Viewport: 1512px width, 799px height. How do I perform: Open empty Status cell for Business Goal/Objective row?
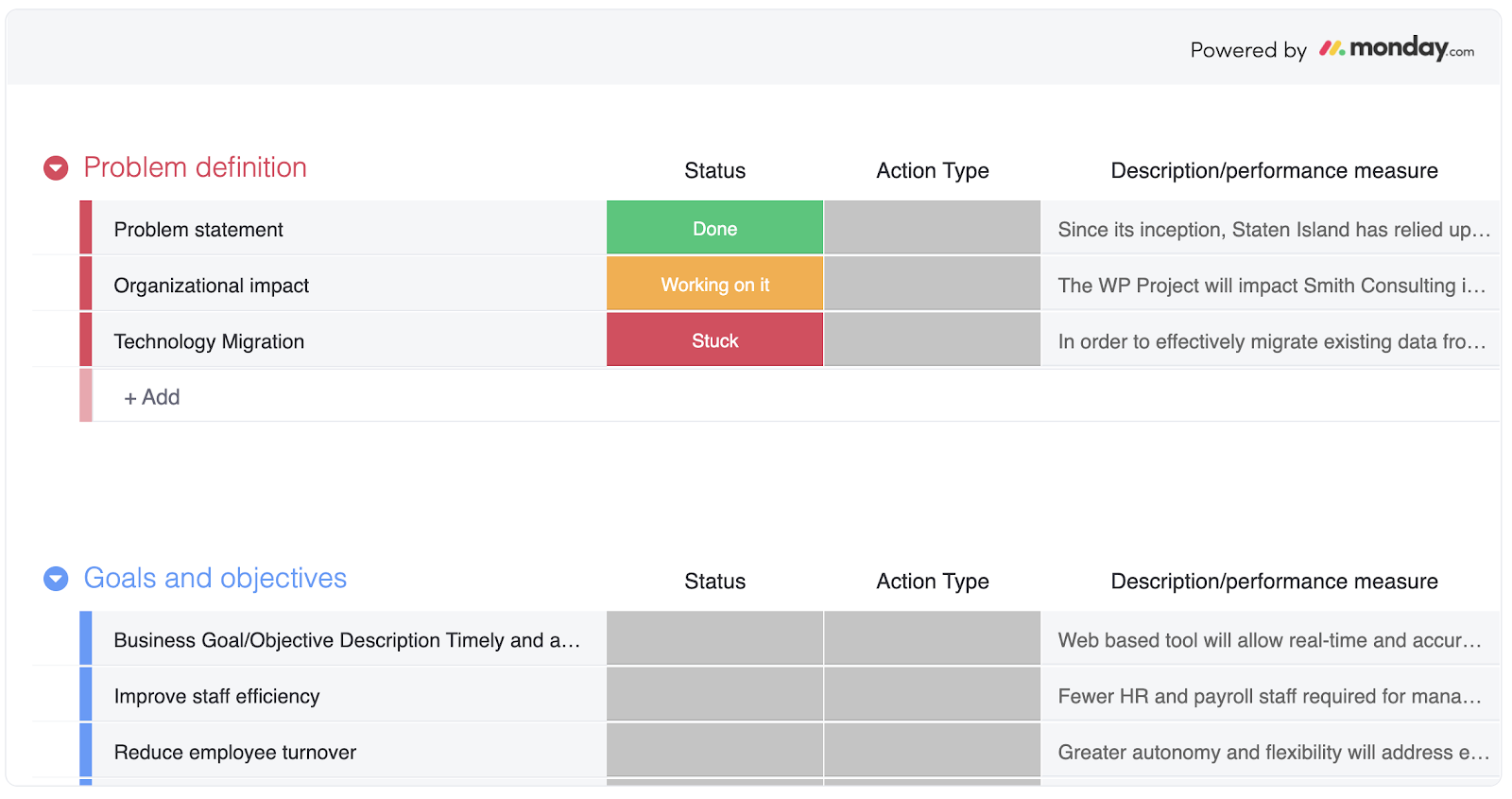click(714, 638)
